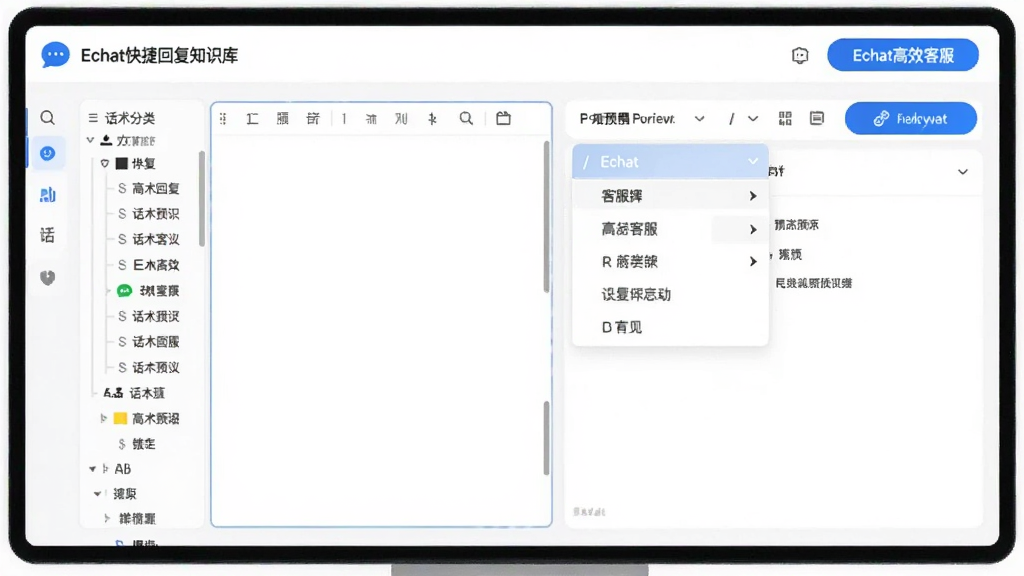
Task: Select the blue smiley face sidebar icon
Action: [47, 153]
